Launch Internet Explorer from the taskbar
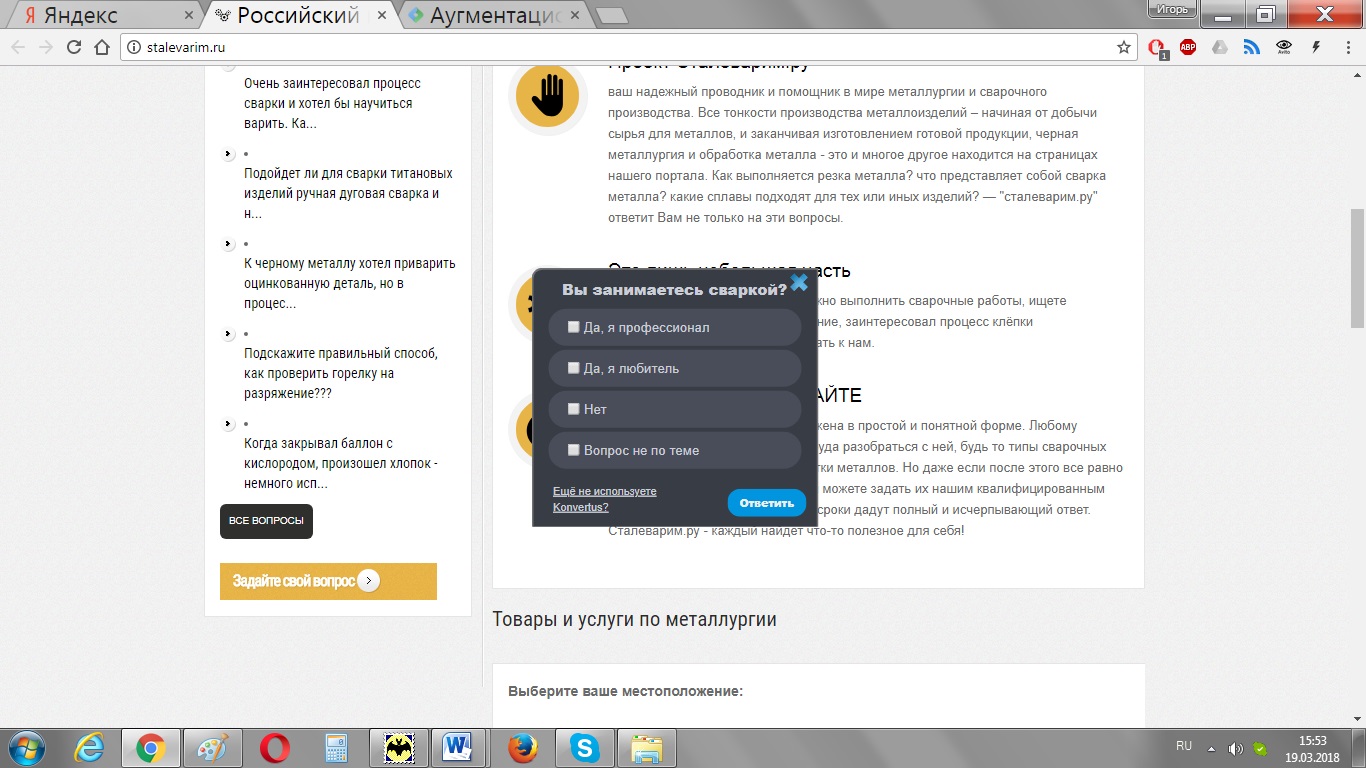Image resolution: width=1366 pixels, height=768 pixels. [x=90, y=747]
